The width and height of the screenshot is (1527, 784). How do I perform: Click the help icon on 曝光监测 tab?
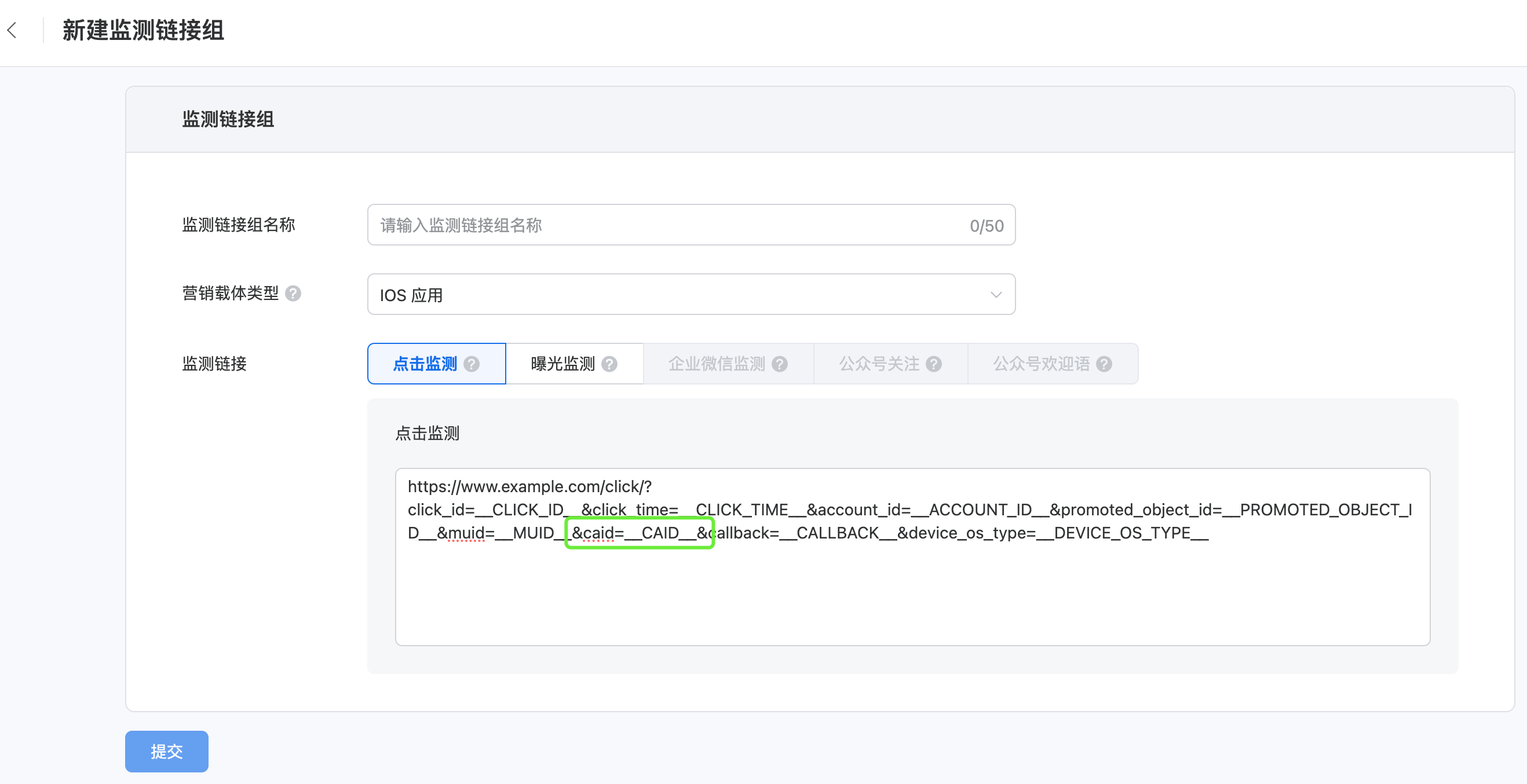pyautogui.click(x=609, y=364)
